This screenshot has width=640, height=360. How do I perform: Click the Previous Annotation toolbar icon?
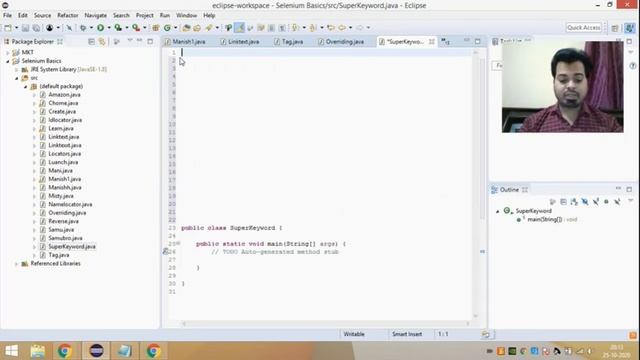tap(313, 28)
